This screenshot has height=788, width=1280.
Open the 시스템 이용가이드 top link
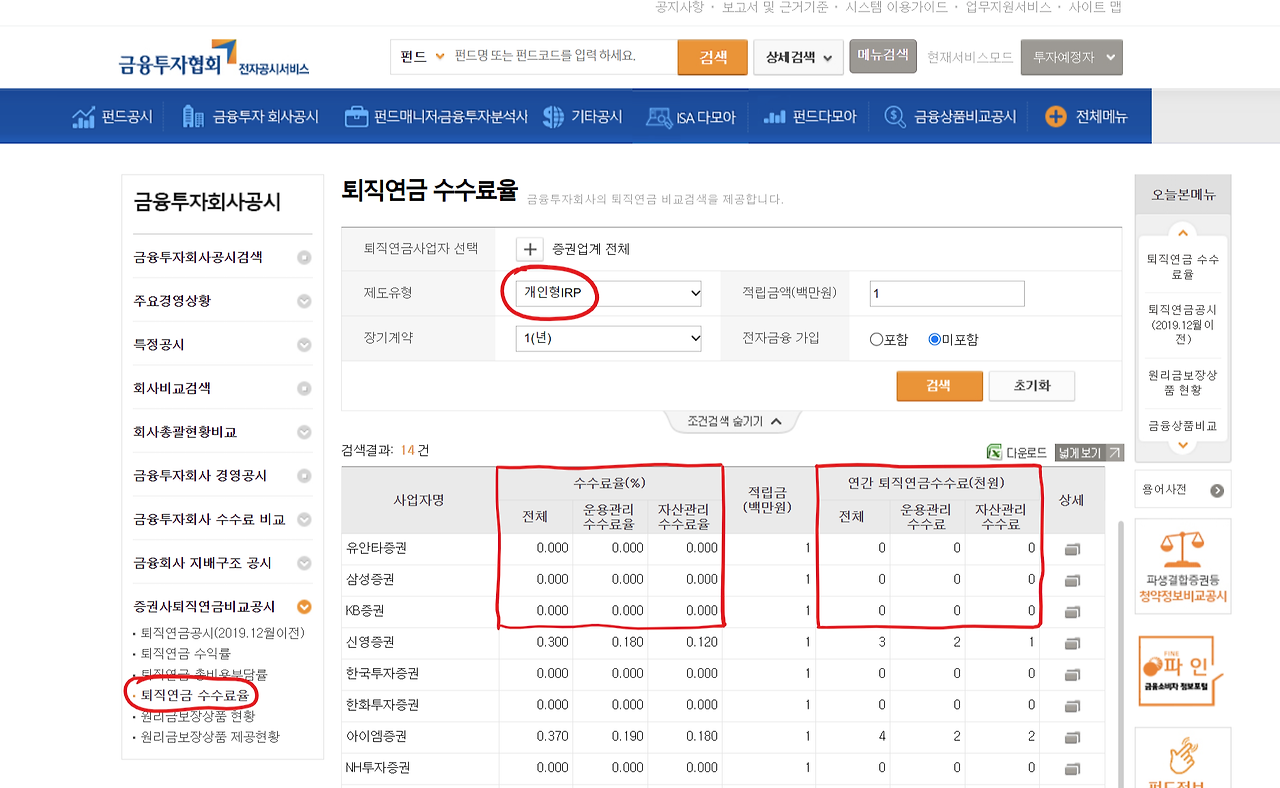pos(898,7)
